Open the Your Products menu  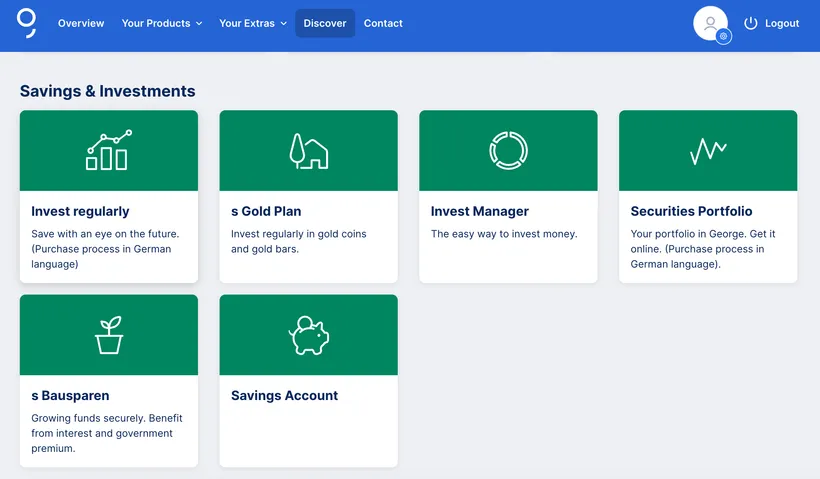click(162, 23)
